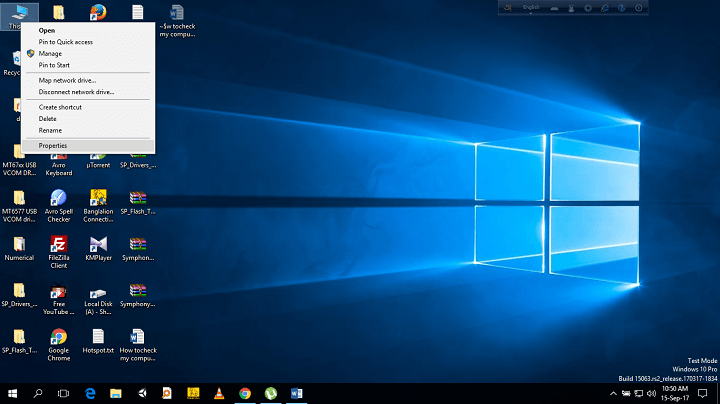Switch to Word on the taskbar
720x404 pixels.
[297, 393]
